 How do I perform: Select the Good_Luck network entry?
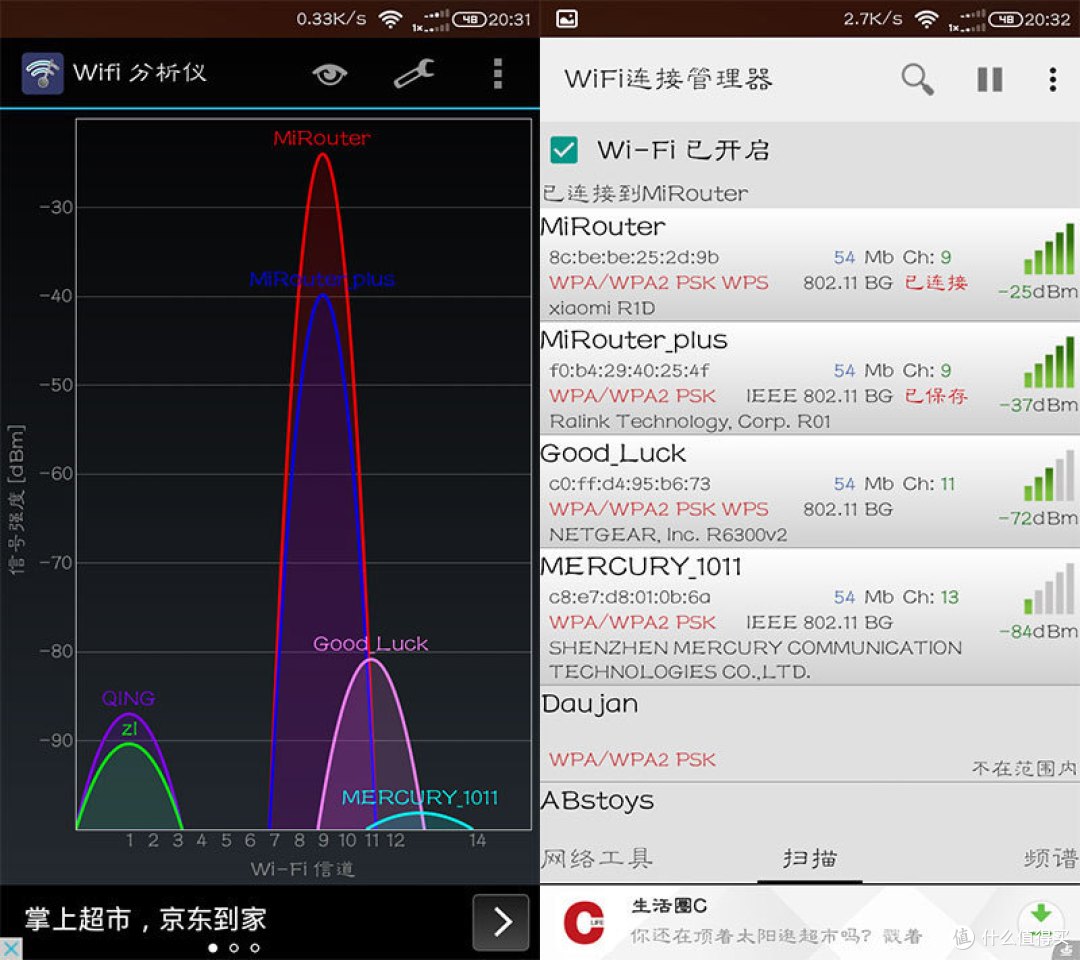point(810,492)
